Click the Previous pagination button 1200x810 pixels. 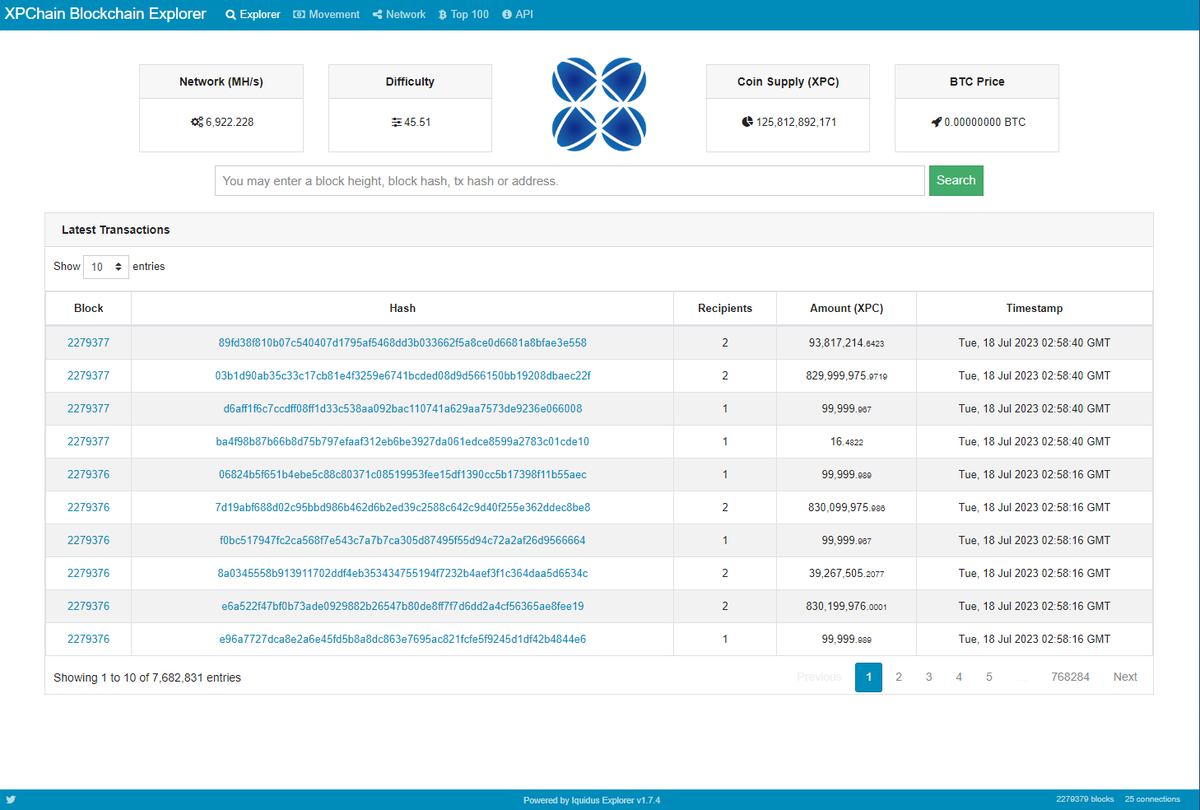pos(819,677)
